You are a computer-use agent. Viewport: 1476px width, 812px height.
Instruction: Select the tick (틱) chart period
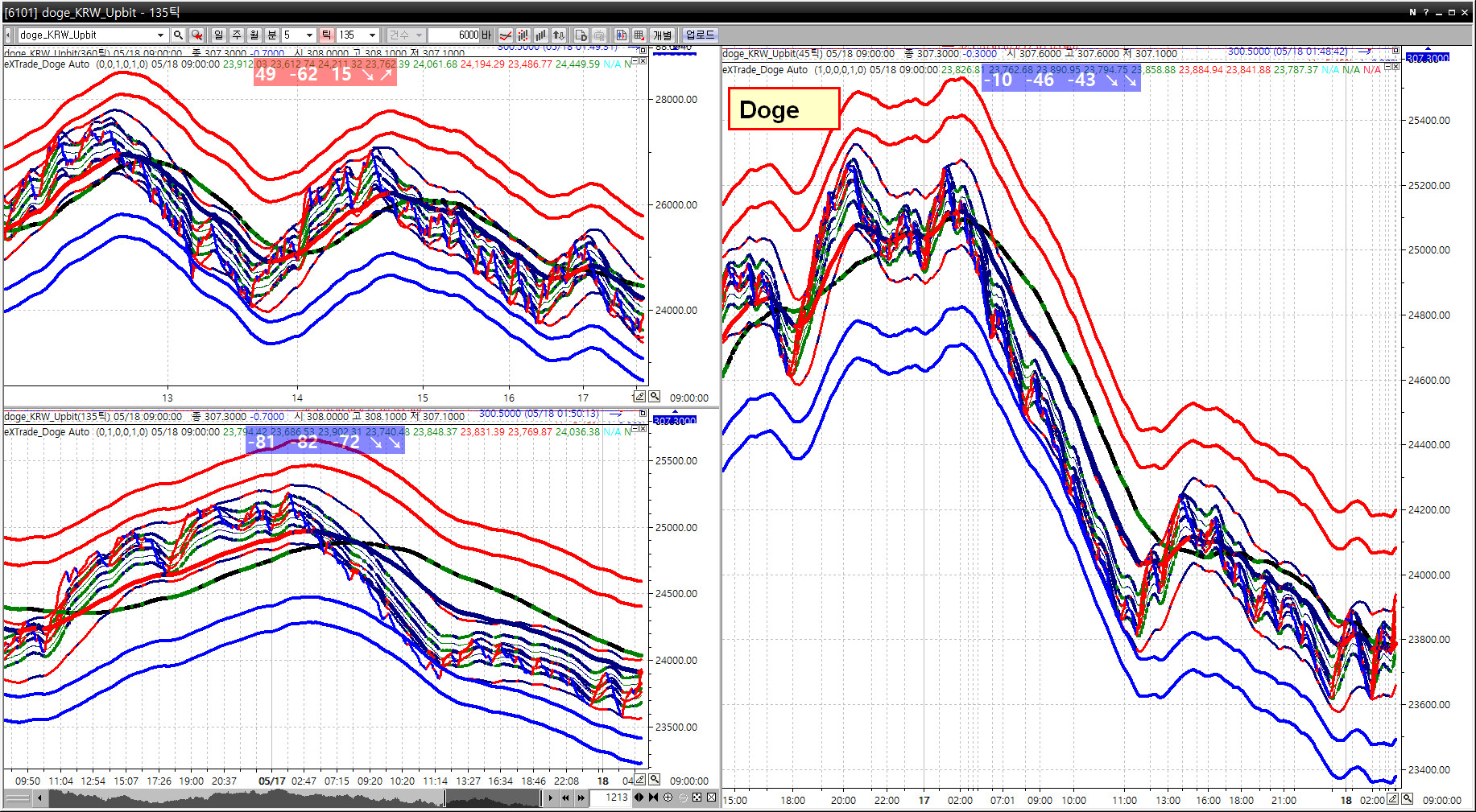326,35
